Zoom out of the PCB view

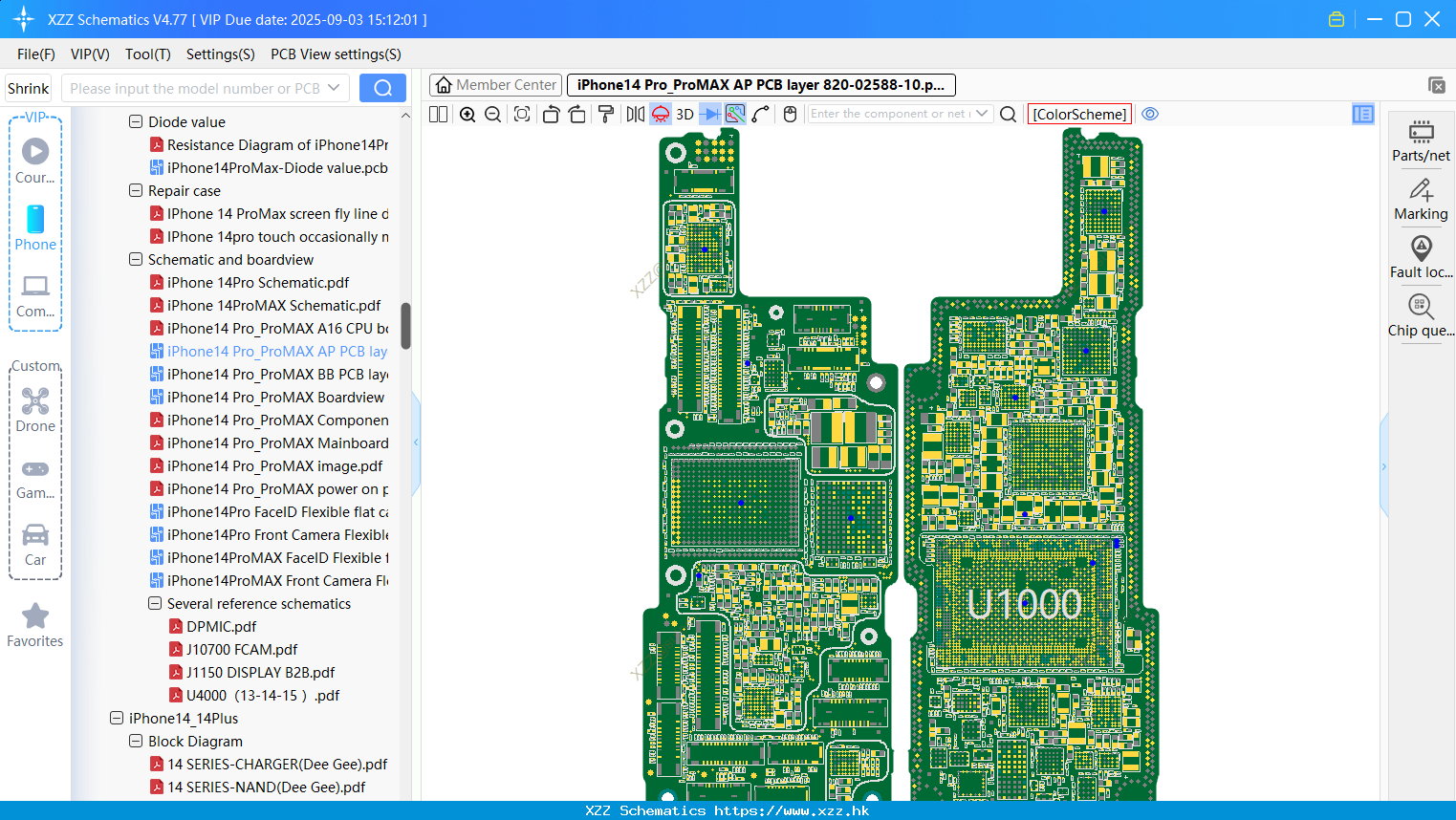(493, 114)
